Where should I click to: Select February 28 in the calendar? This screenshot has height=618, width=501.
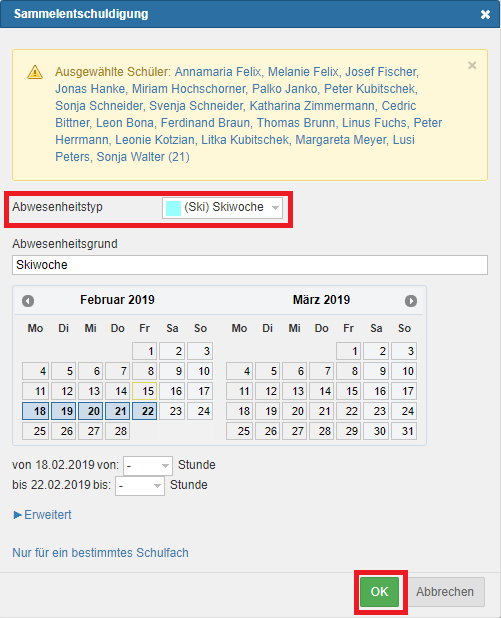(117, 431)
